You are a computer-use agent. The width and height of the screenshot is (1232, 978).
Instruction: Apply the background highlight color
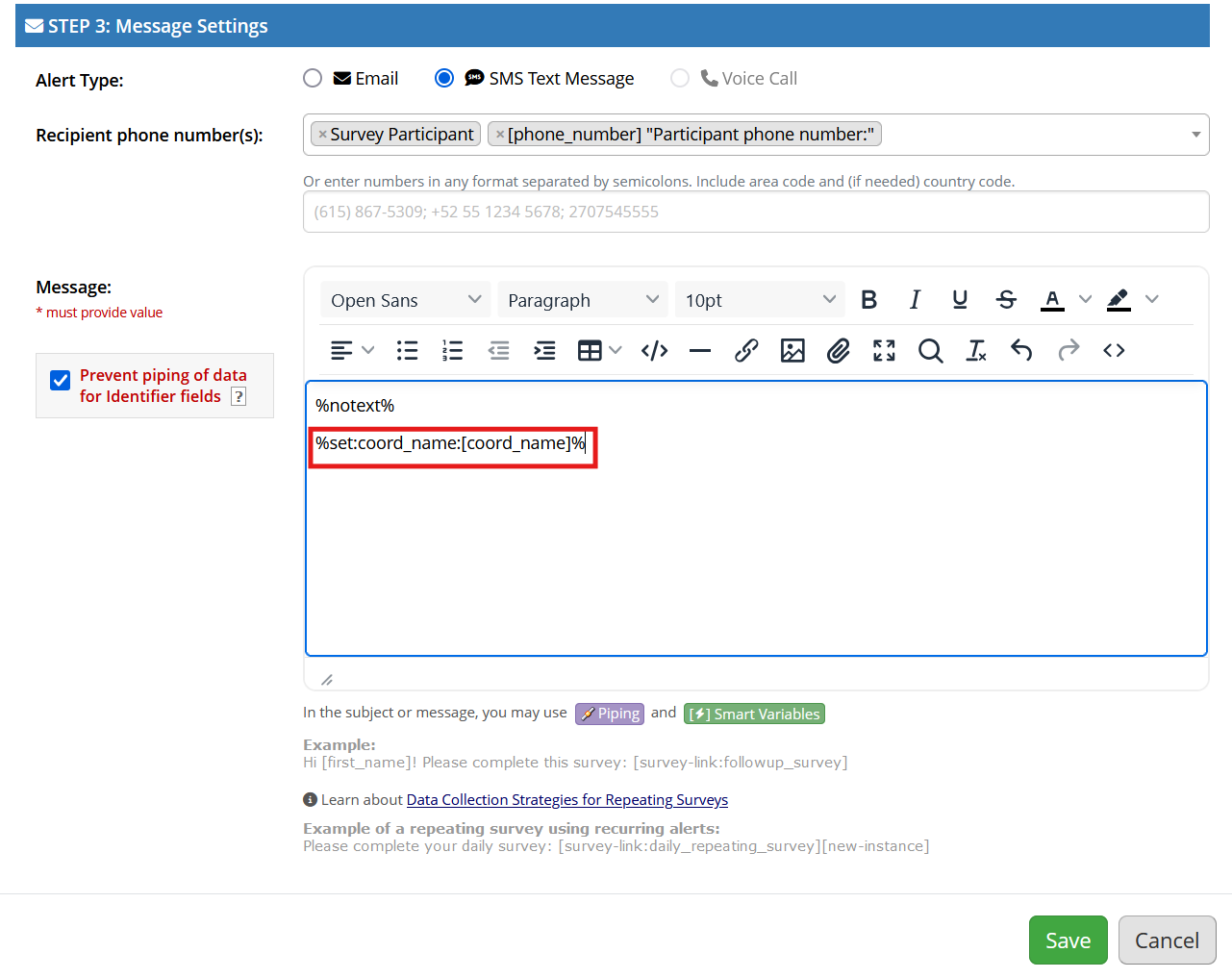1119,300
